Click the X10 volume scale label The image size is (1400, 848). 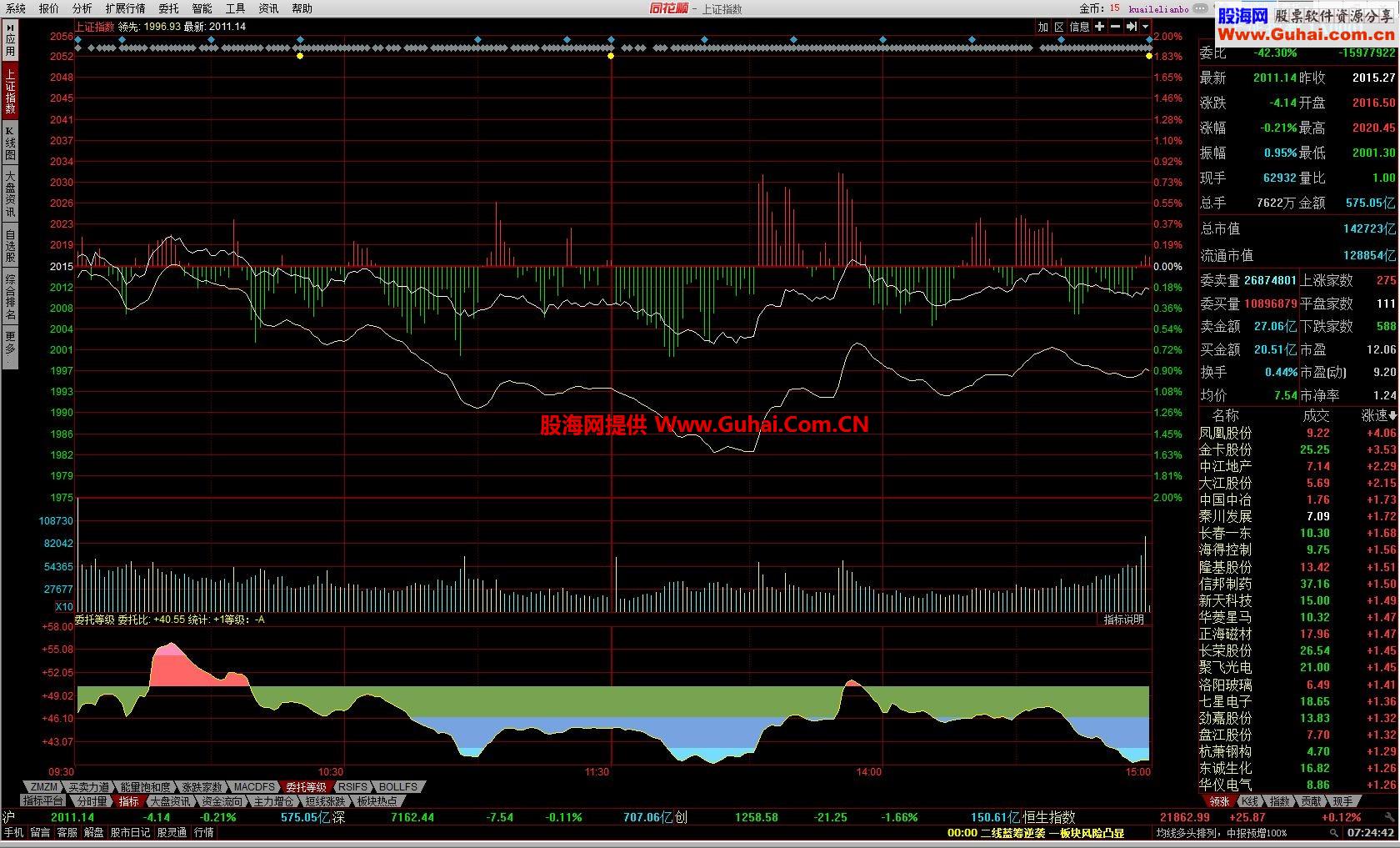click(63, 607)
